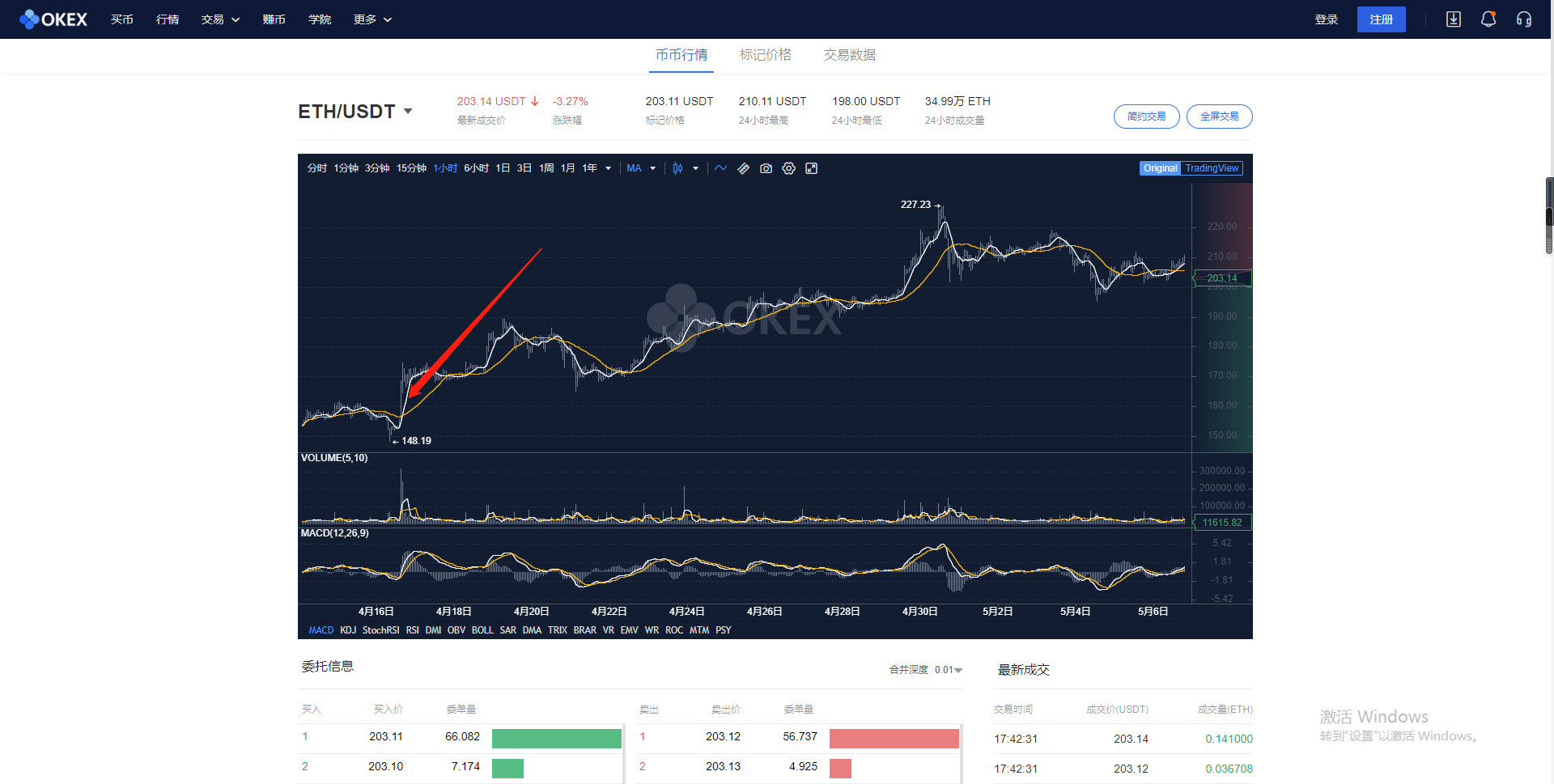Open 简约交易 simple trading mode
Image resolution: width=1554 pixels, height=784 pixels.
click(x=1146, y=117)
